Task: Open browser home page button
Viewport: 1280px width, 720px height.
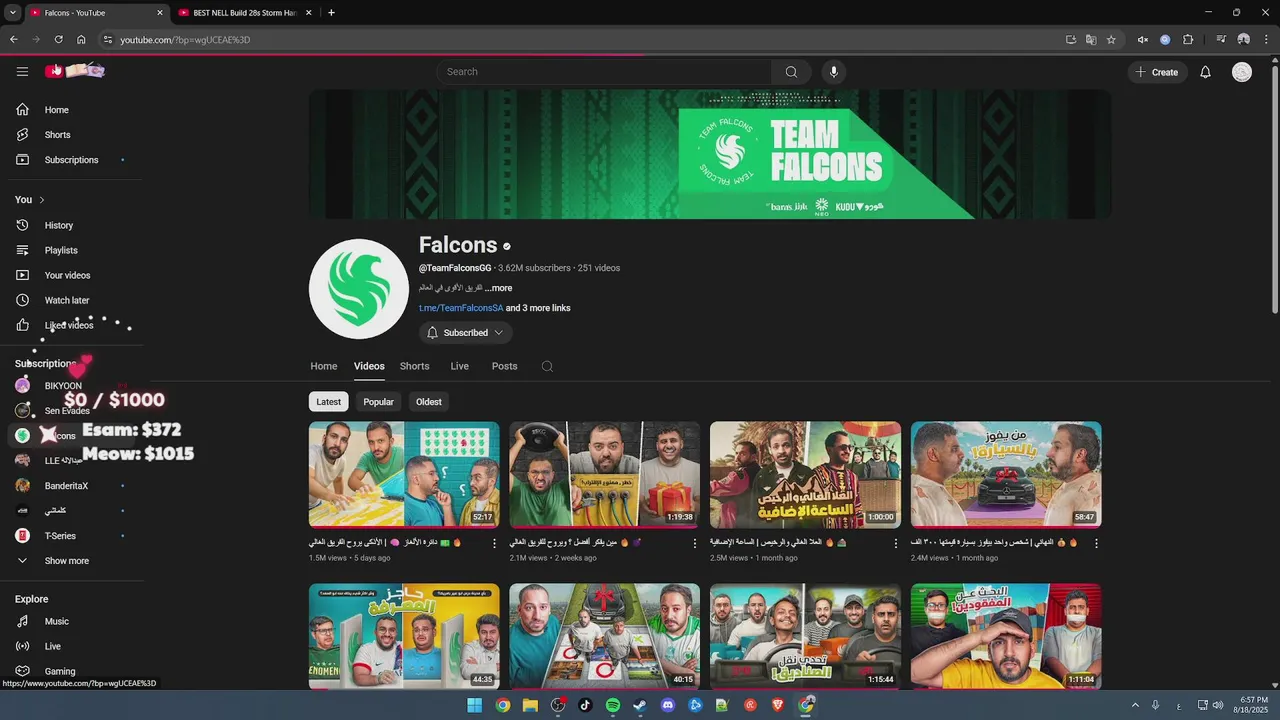Action: (81, 40)
